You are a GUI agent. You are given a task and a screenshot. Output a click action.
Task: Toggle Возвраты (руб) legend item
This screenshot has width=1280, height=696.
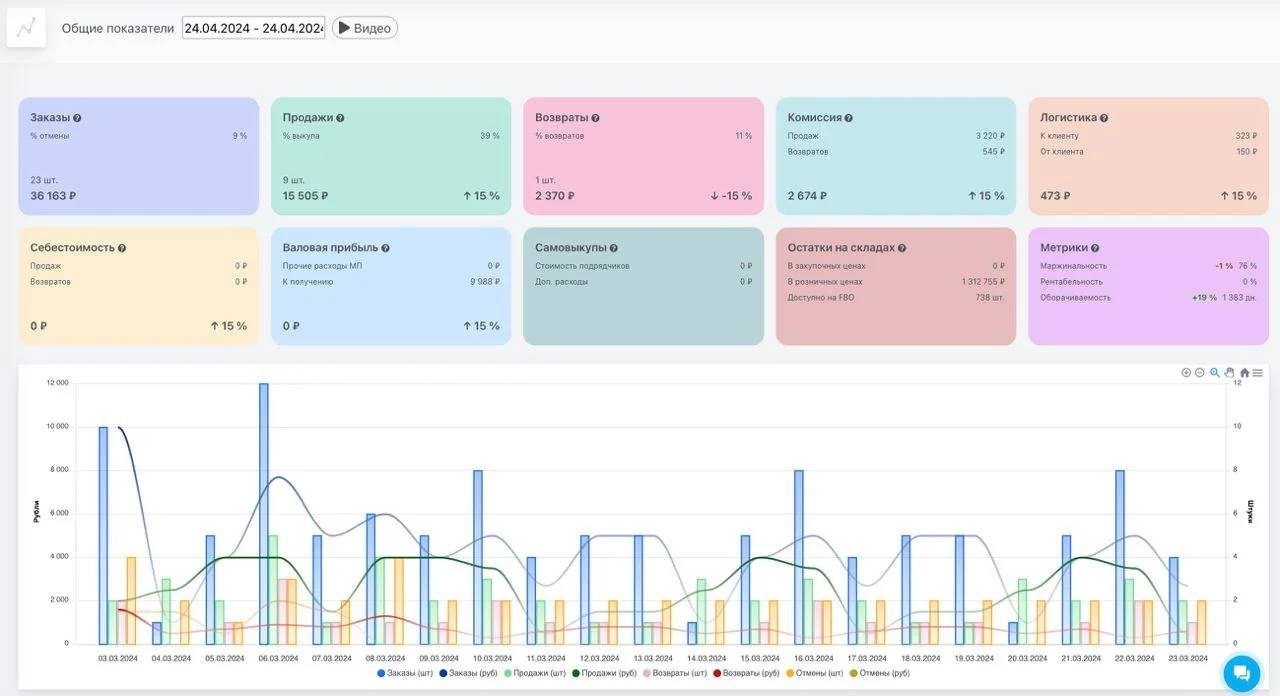click(x=744, y=673)
